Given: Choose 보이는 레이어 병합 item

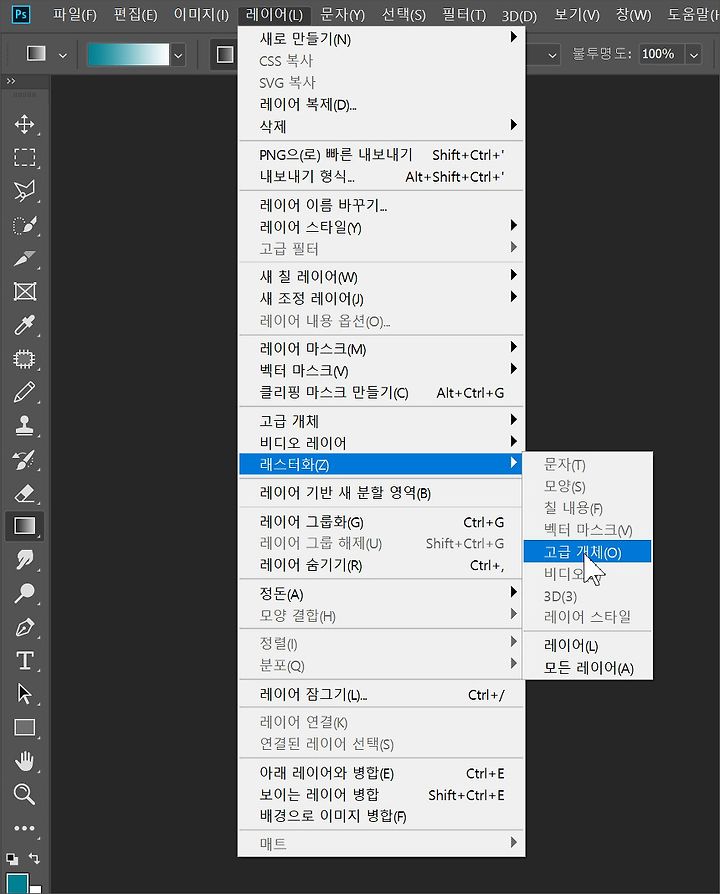Looking at the screenshot, I should coord(381,795).
